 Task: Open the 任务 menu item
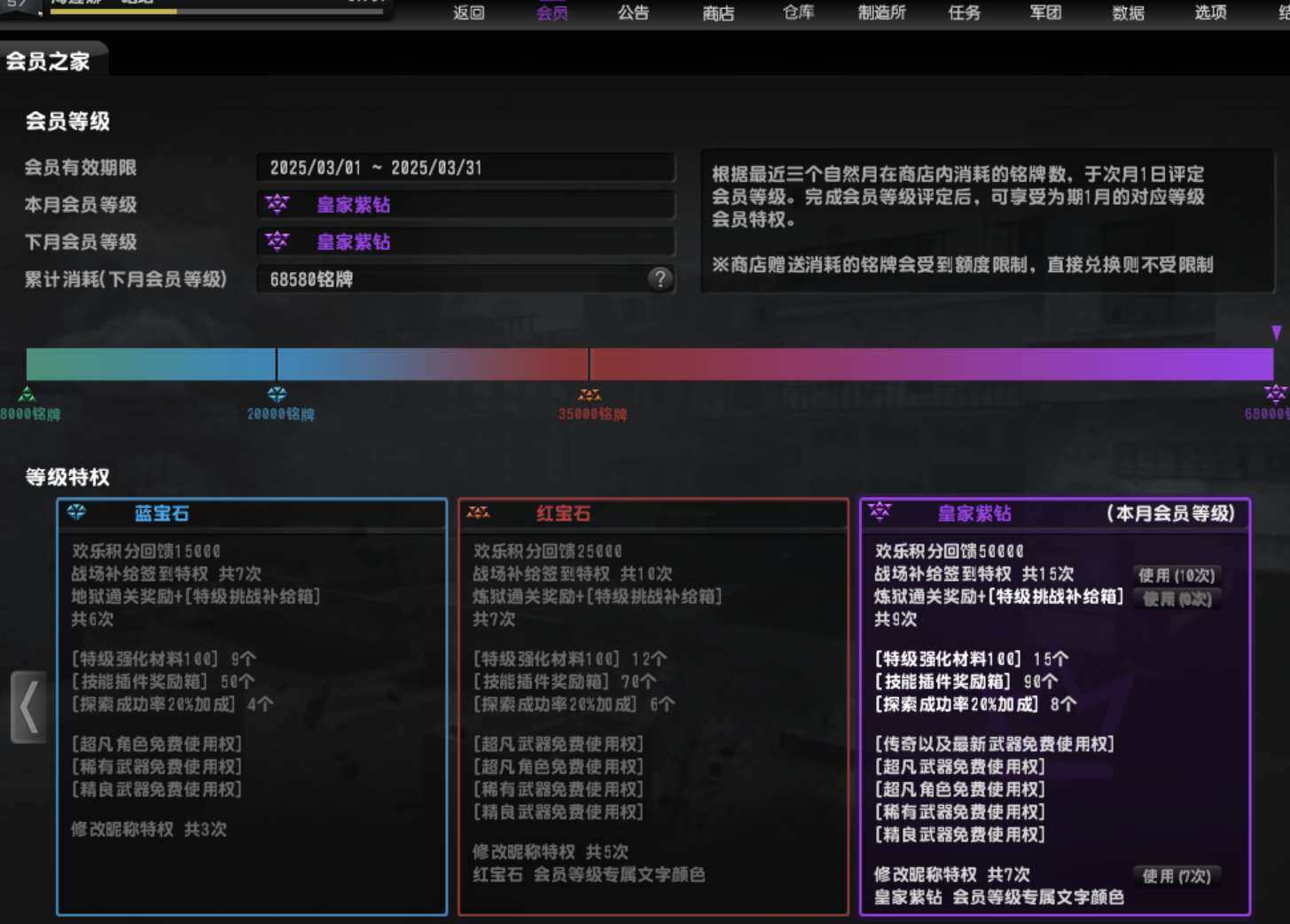coord(964,12)
